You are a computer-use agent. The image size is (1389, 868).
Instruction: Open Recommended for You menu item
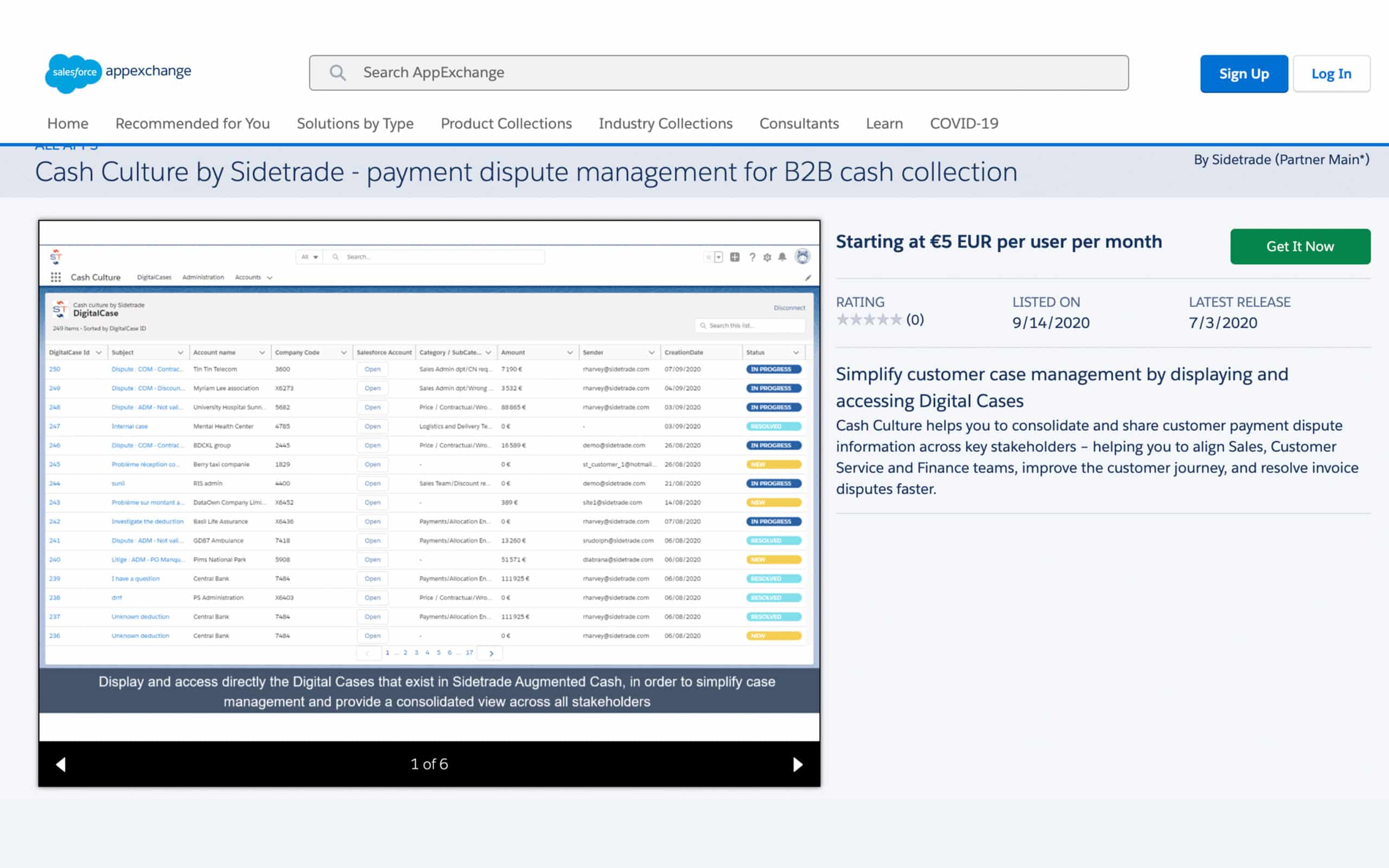coord(193,124)
